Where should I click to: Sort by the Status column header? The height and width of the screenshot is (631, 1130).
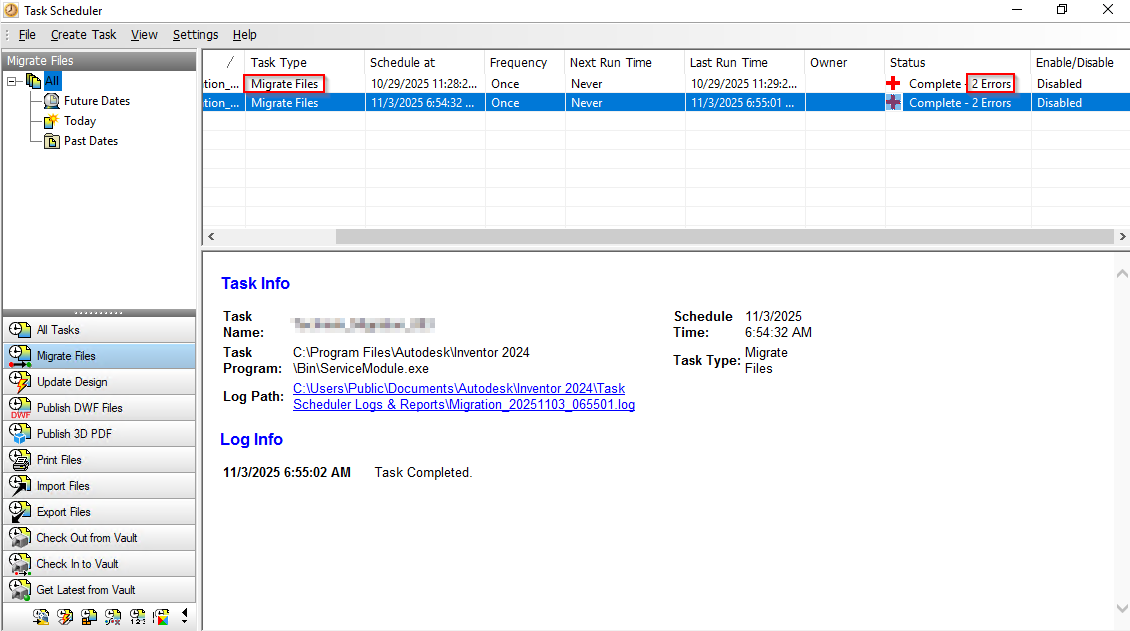pos(958,63)
